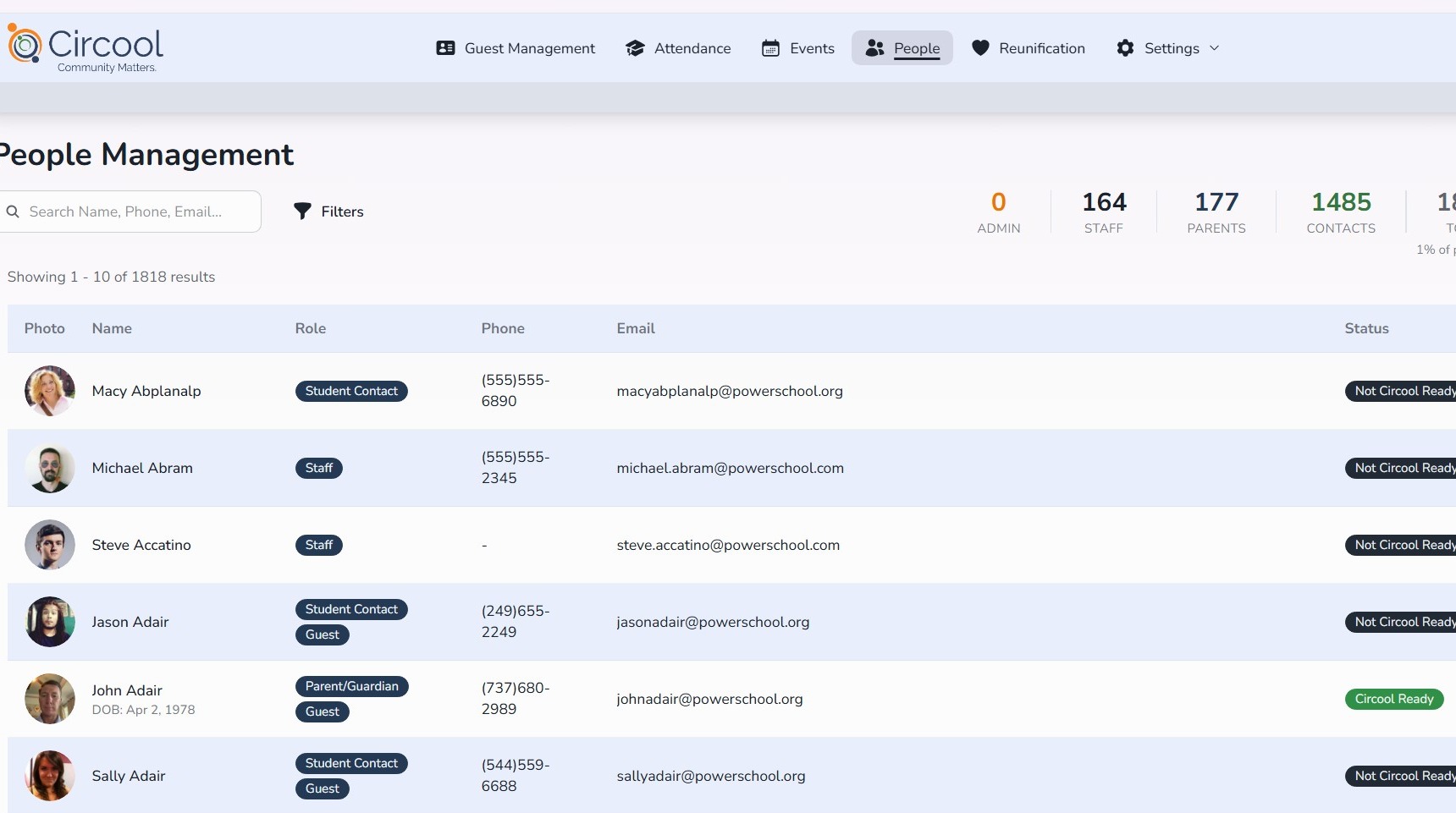Open Jason Adair's profile photo
1456x813 pixels.
(x=50, y=622)
